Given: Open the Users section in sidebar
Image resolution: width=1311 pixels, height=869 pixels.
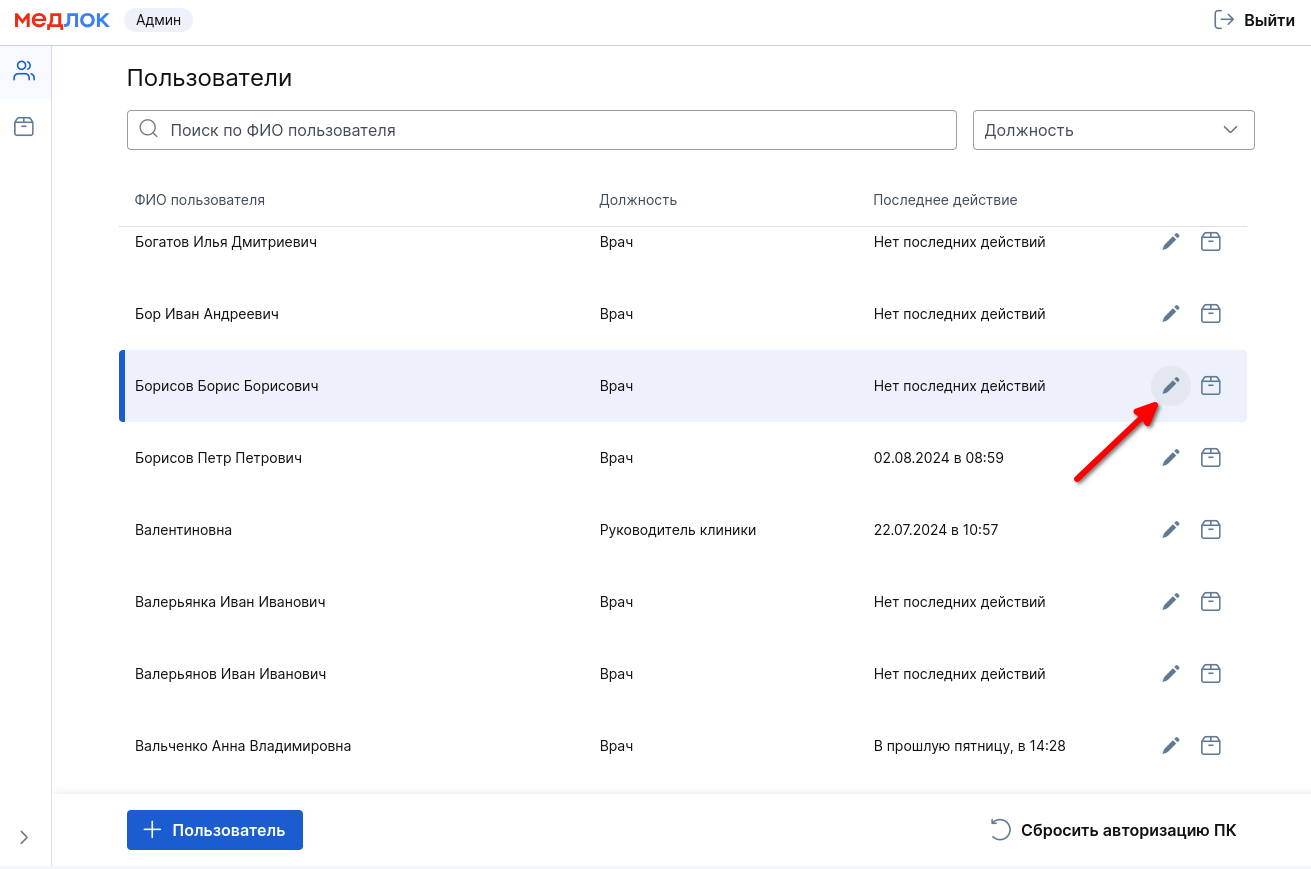Looking at the screenshot, I should [24, 71].
